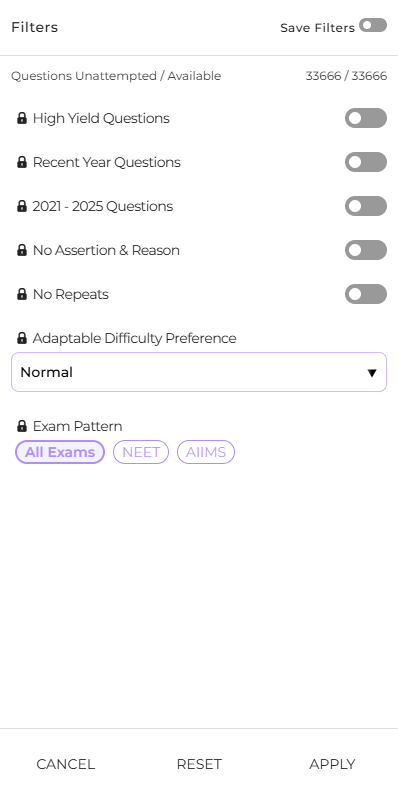398x797 pixels.
Task: Click the lock icon beside Recent Year Questions
Action: [x=22, y=162]
